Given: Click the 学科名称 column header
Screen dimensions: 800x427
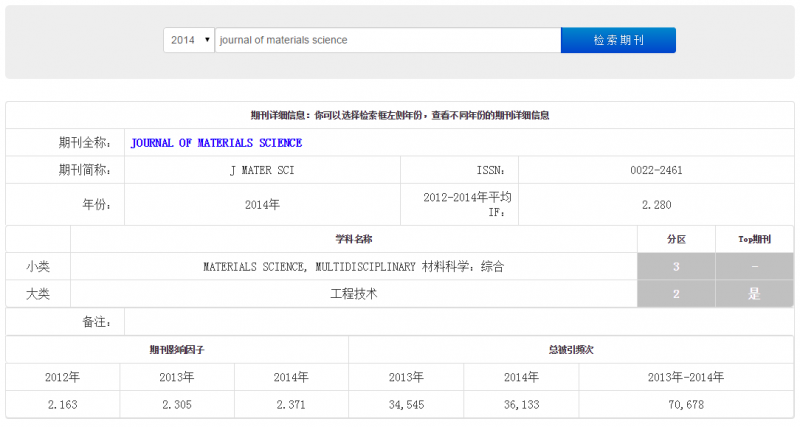Looking at the screenshot, I should (354, 239).
